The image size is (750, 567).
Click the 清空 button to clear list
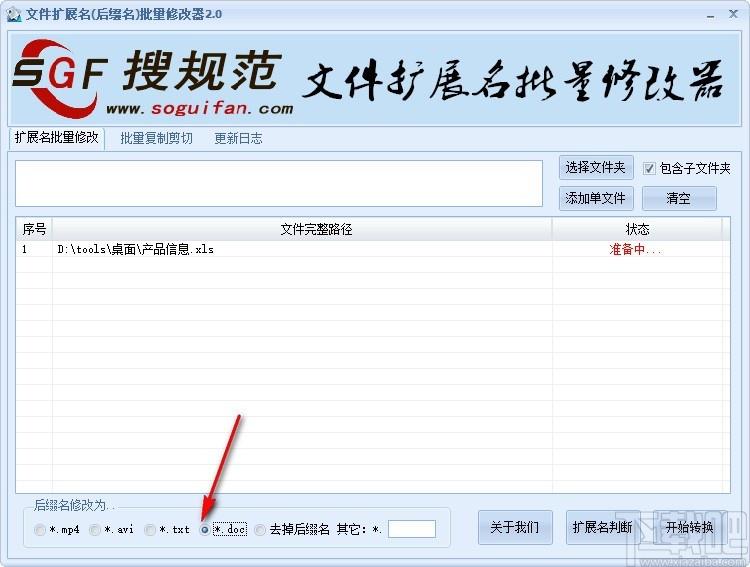[x=679, y=198]
